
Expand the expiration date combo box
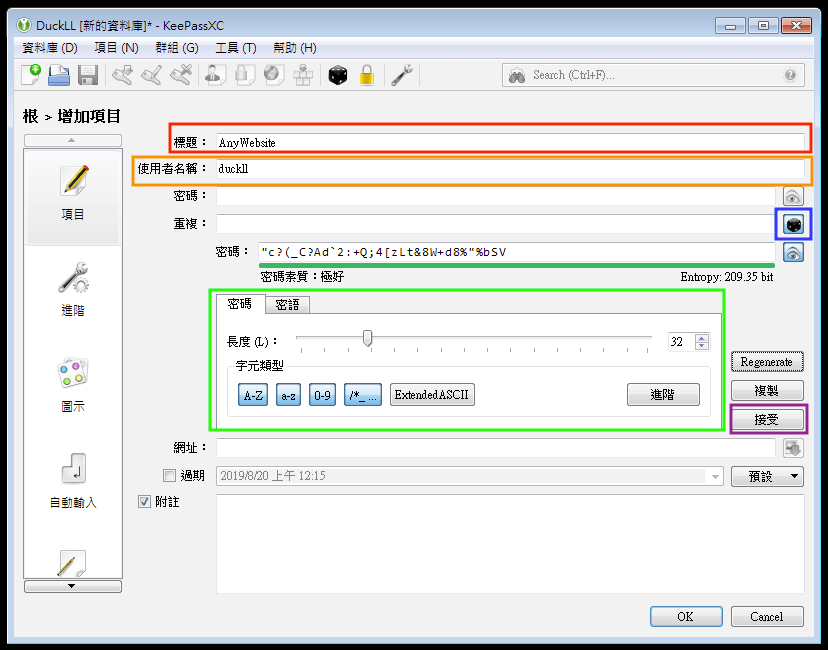pos(714,477)
